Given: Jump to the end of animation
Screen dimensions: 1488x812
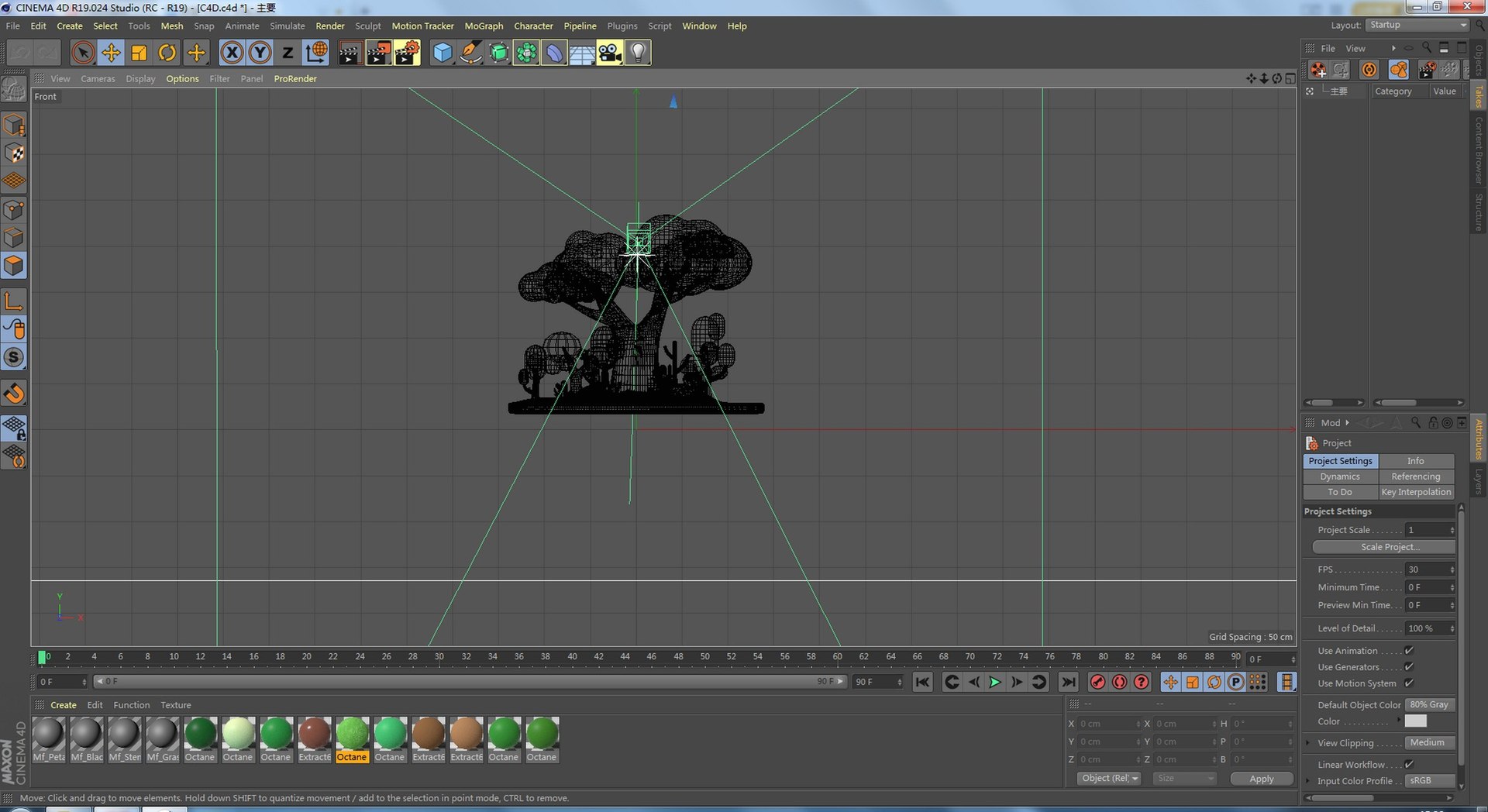Looking at the screenshot, I should 1068,682.
